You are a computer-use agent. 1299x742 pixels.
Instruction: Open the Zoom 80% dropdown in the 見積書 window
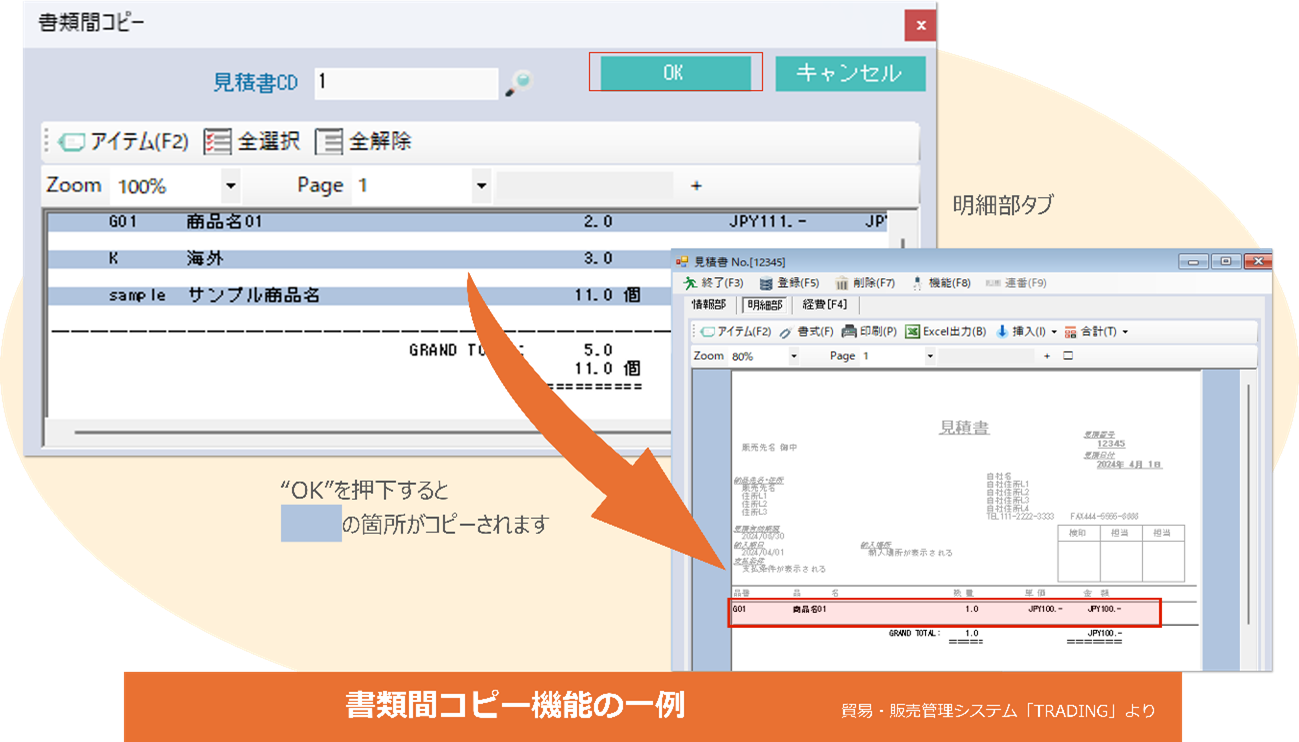794,356
